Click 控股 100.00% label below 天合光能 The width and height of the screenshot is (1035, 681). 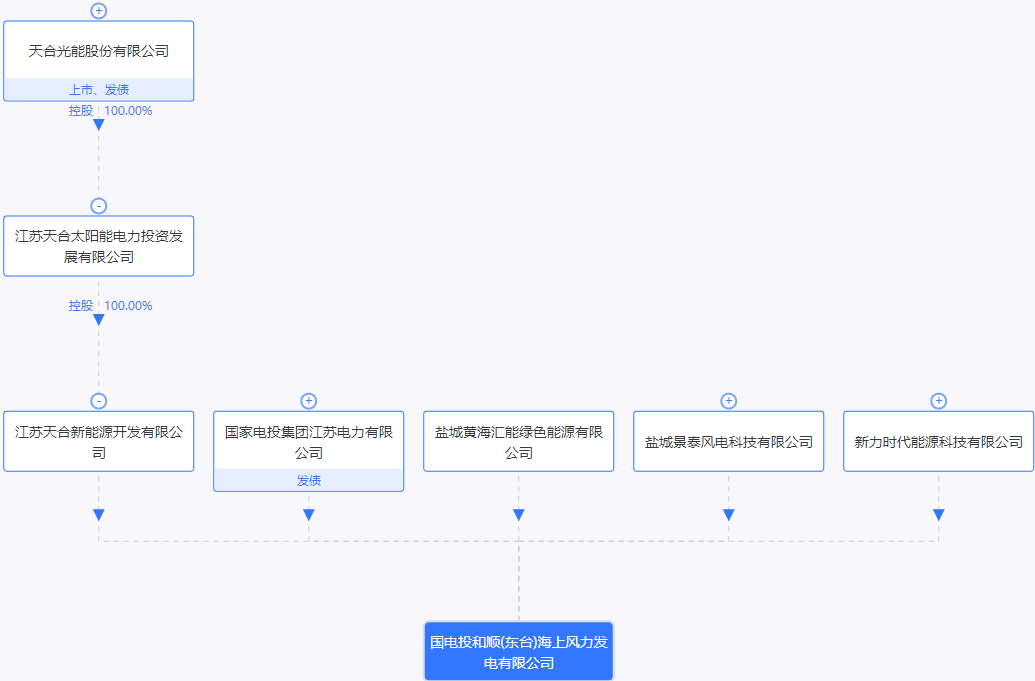pyautogui.click(x=110, y=111)
